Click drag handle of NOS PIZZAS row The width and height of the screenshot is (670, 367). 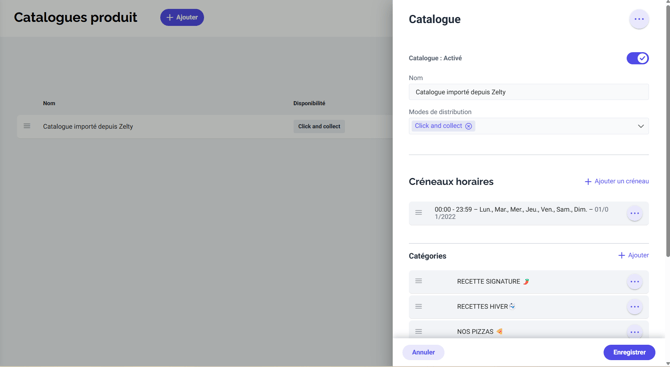coord(418,331)
